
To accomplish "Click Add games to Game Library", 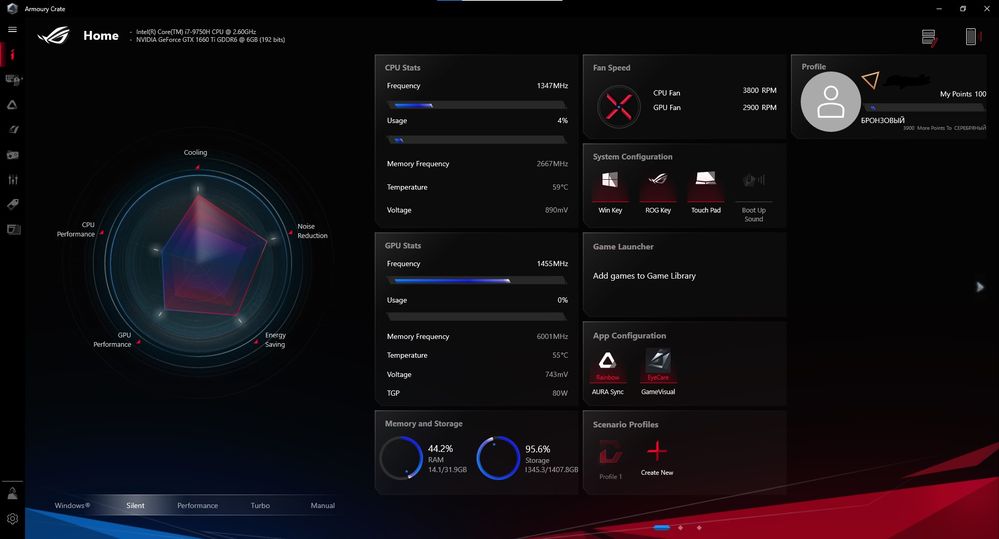I will tap(644, 276).
